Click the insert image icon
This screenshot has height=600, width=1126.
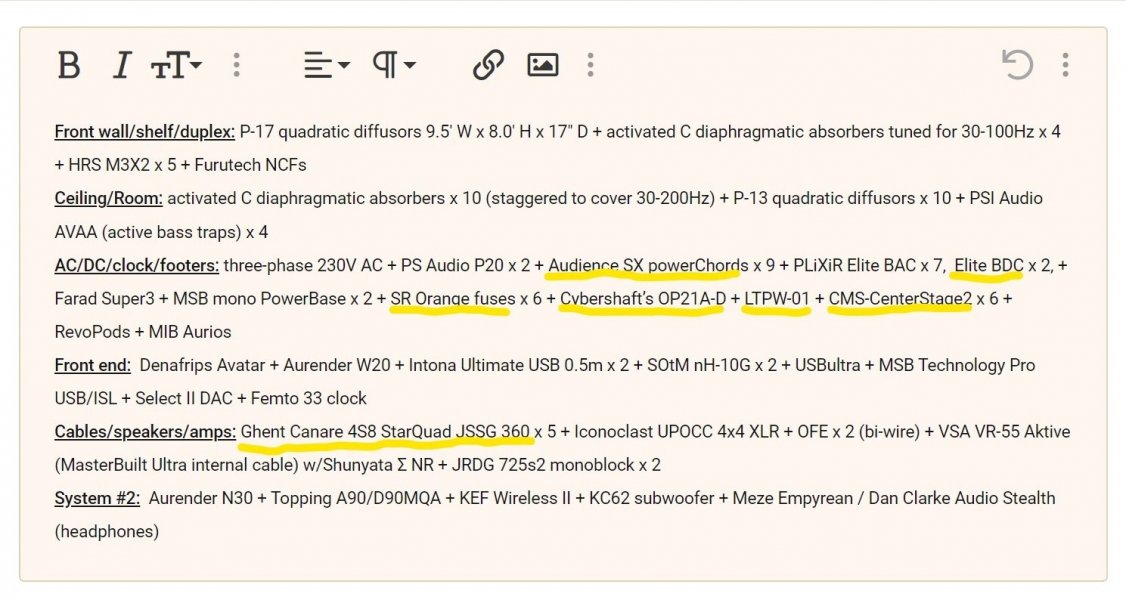click(542, 66)
